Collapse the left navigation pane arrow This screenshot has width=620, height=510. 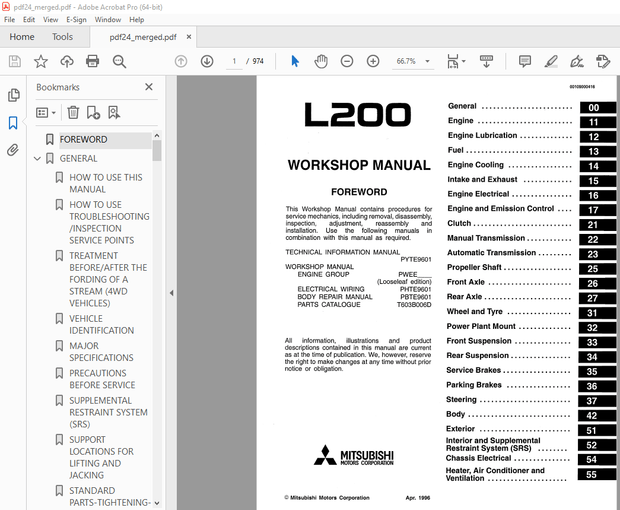[172, 293]
